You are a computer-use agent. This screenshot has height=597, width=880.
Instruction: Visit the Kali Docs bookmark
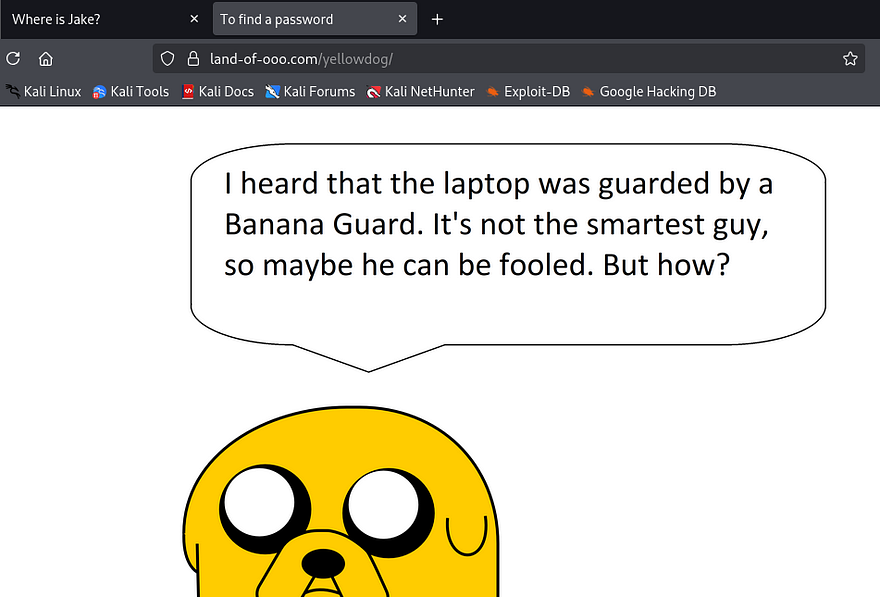click(218, 92)
